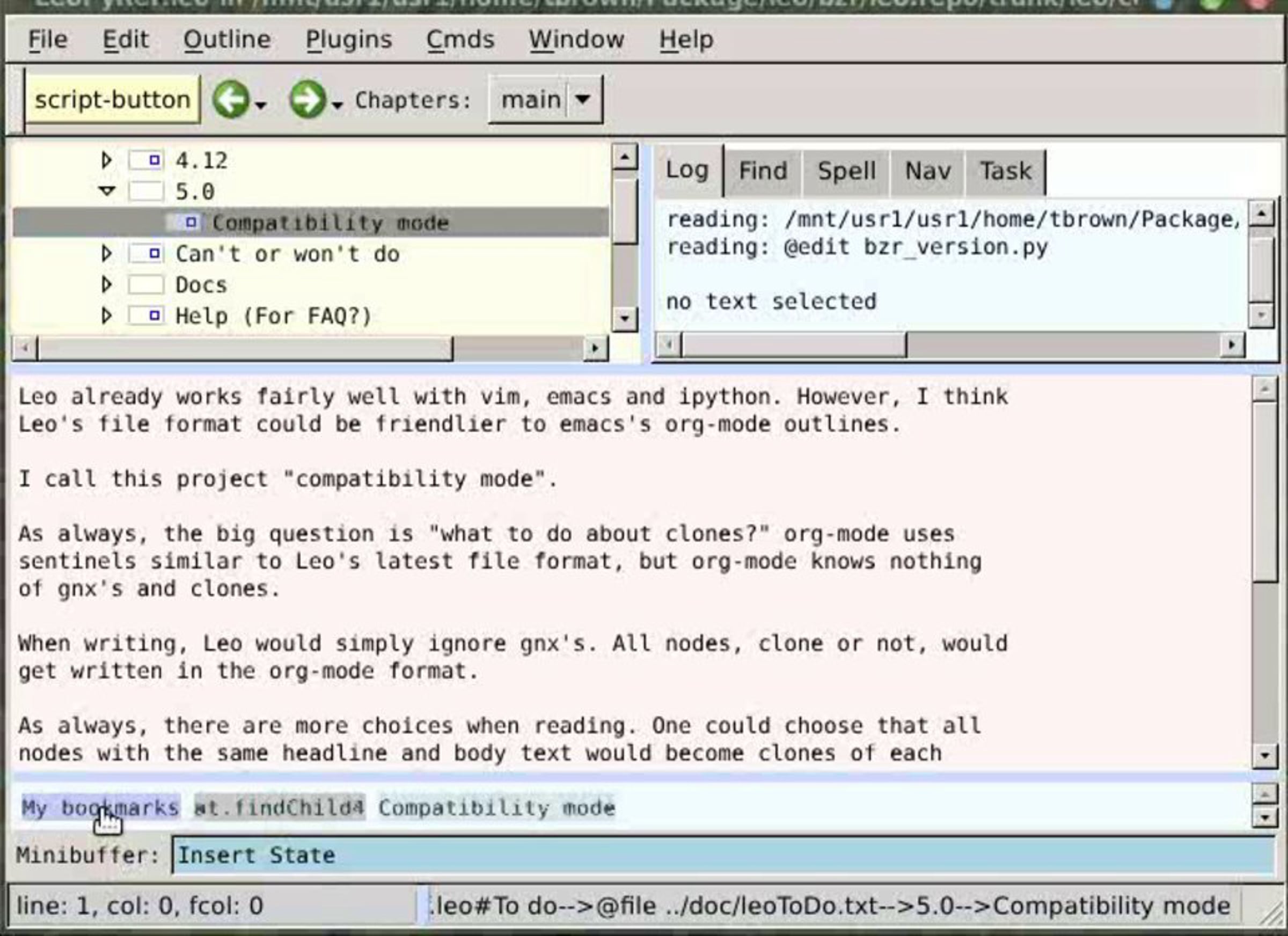Select the Can't or won't do headline
This screenshot has height=936, width=1288.
287,254
